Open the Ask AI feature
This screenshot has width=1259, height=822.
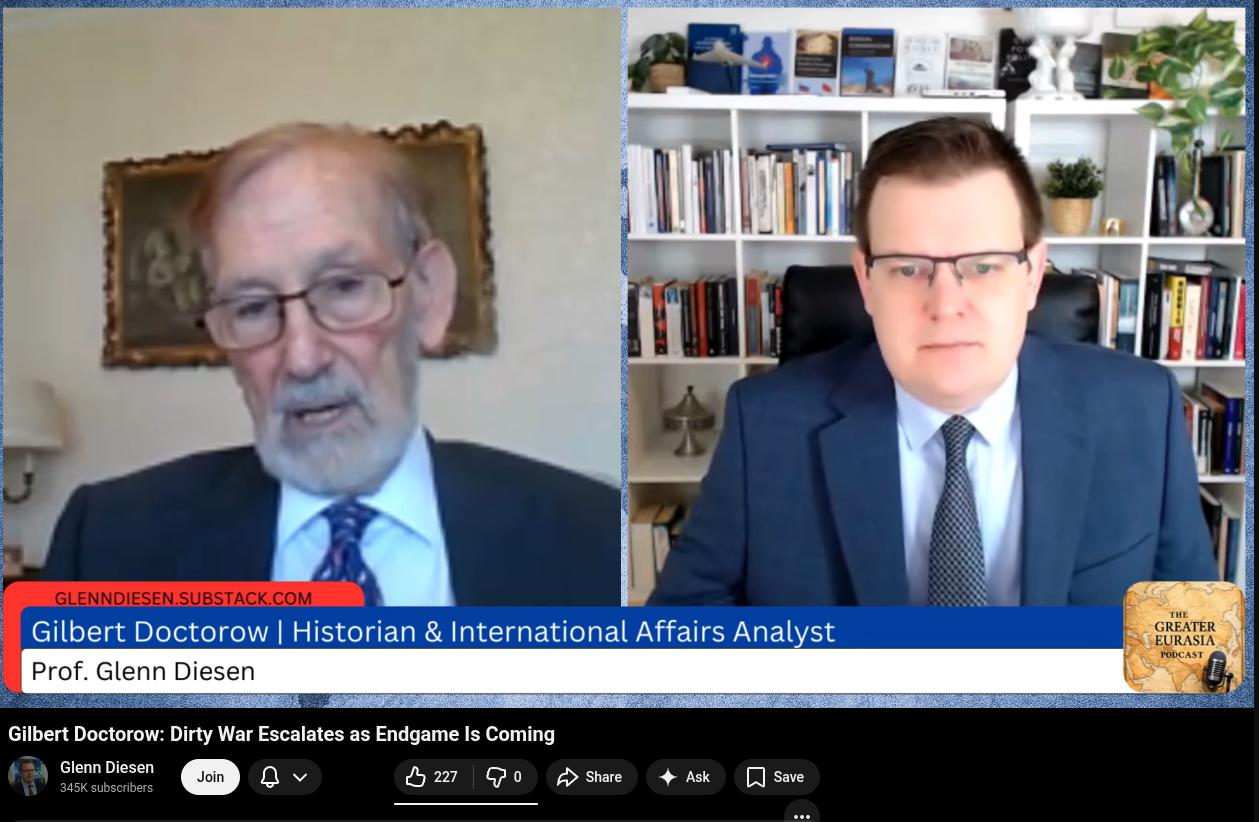coord(685,777)
